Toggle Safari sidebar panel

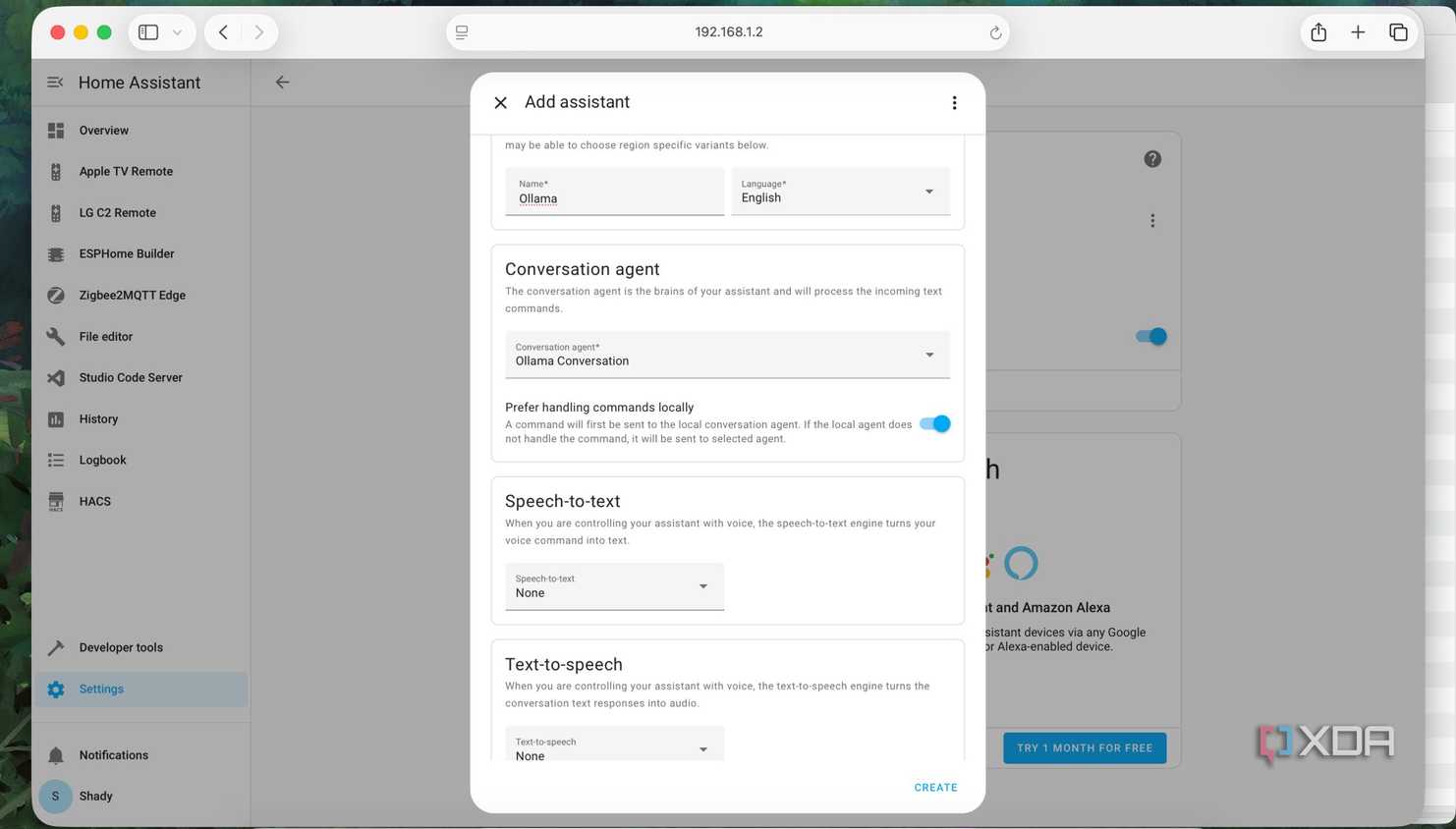[148, 32]
